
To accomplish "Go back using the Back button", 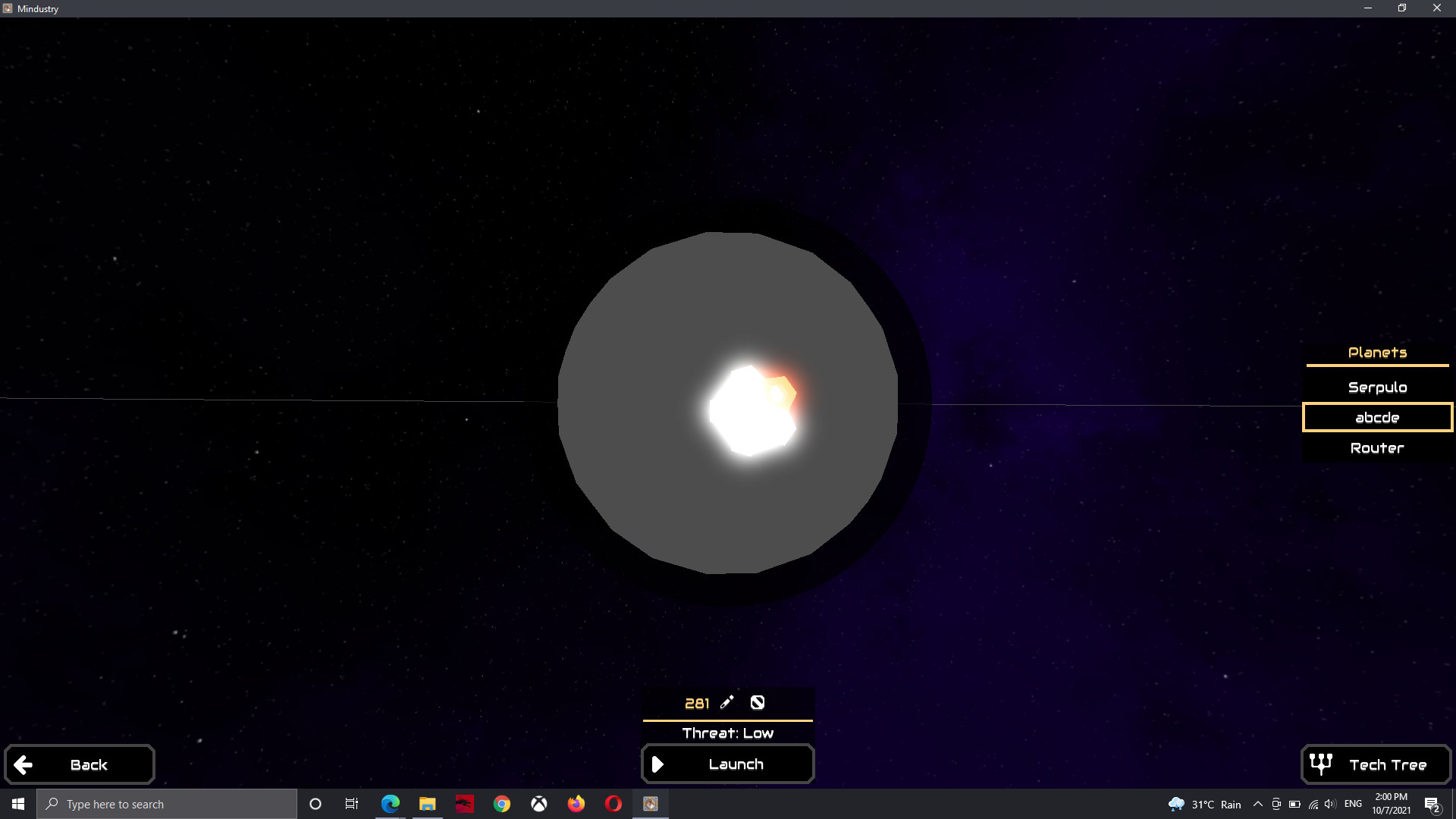I will (80, 764).
